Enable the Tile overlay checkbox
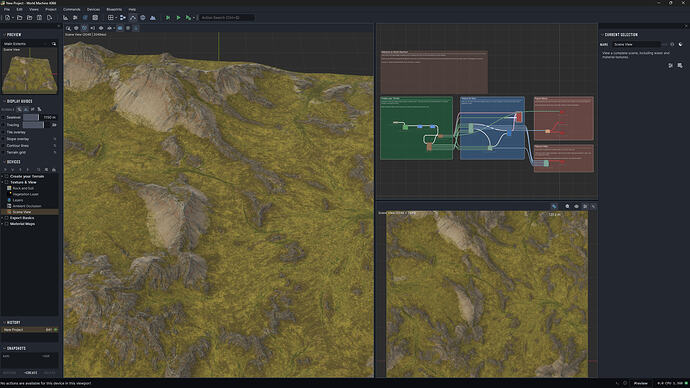The width and height of the screenshot is (690, 388). click(x=4, y=132)
